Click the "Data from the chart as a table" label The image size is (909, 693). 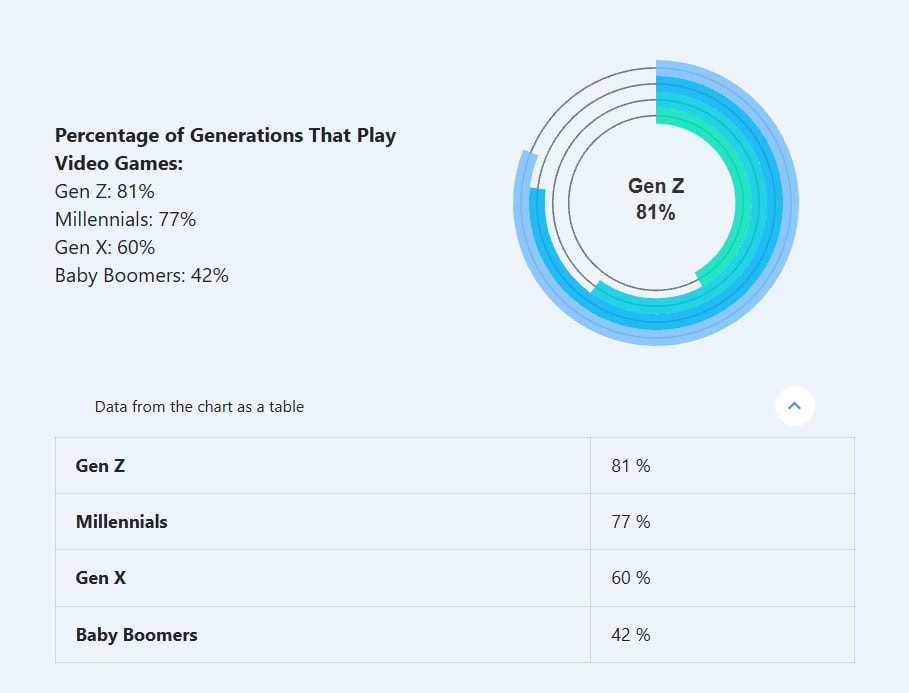198,407
